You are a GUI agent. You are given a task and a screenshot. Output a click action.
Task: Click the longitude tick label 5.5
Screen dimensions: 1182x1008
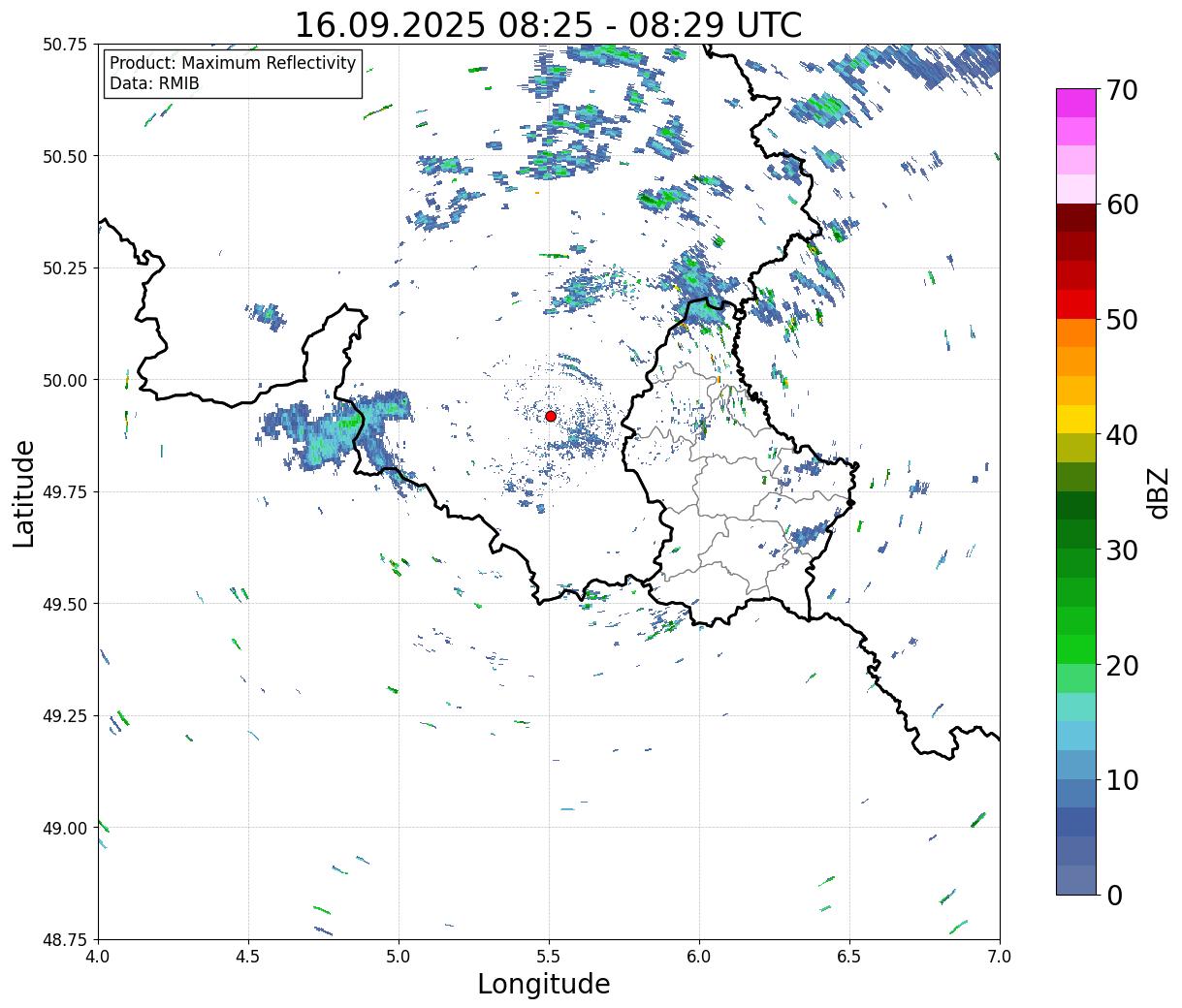coord(549,956)
